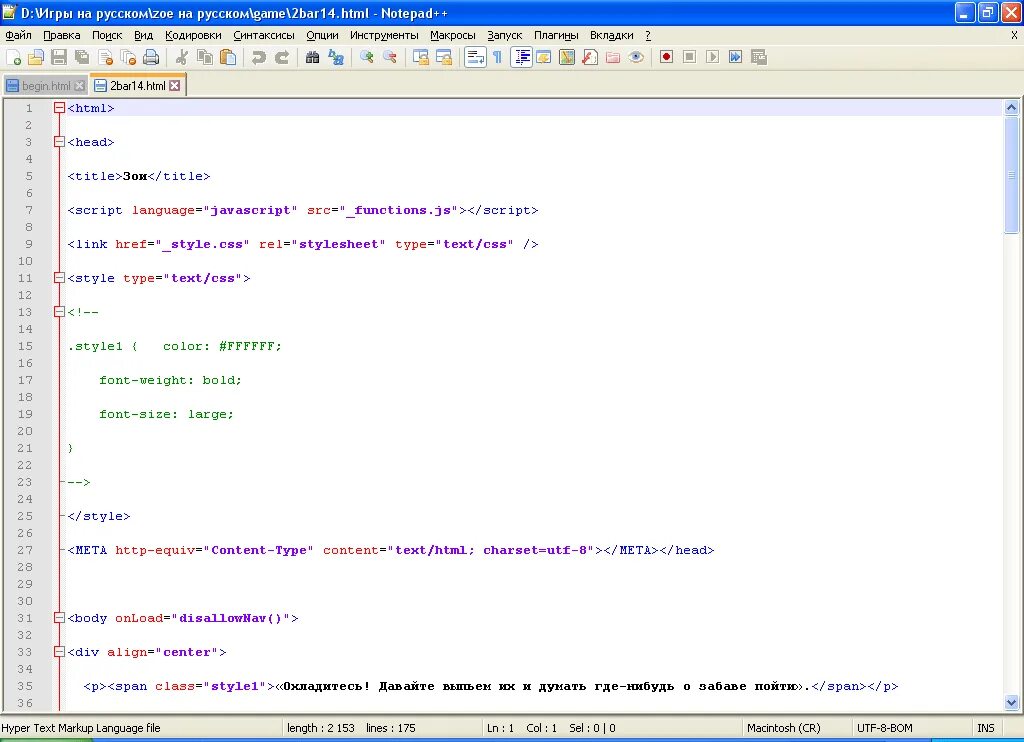Image resolution: width=1024 pixels, height=742 pixels.
Task: Click the Close All documents icon
Action: (x=128, y=57)
